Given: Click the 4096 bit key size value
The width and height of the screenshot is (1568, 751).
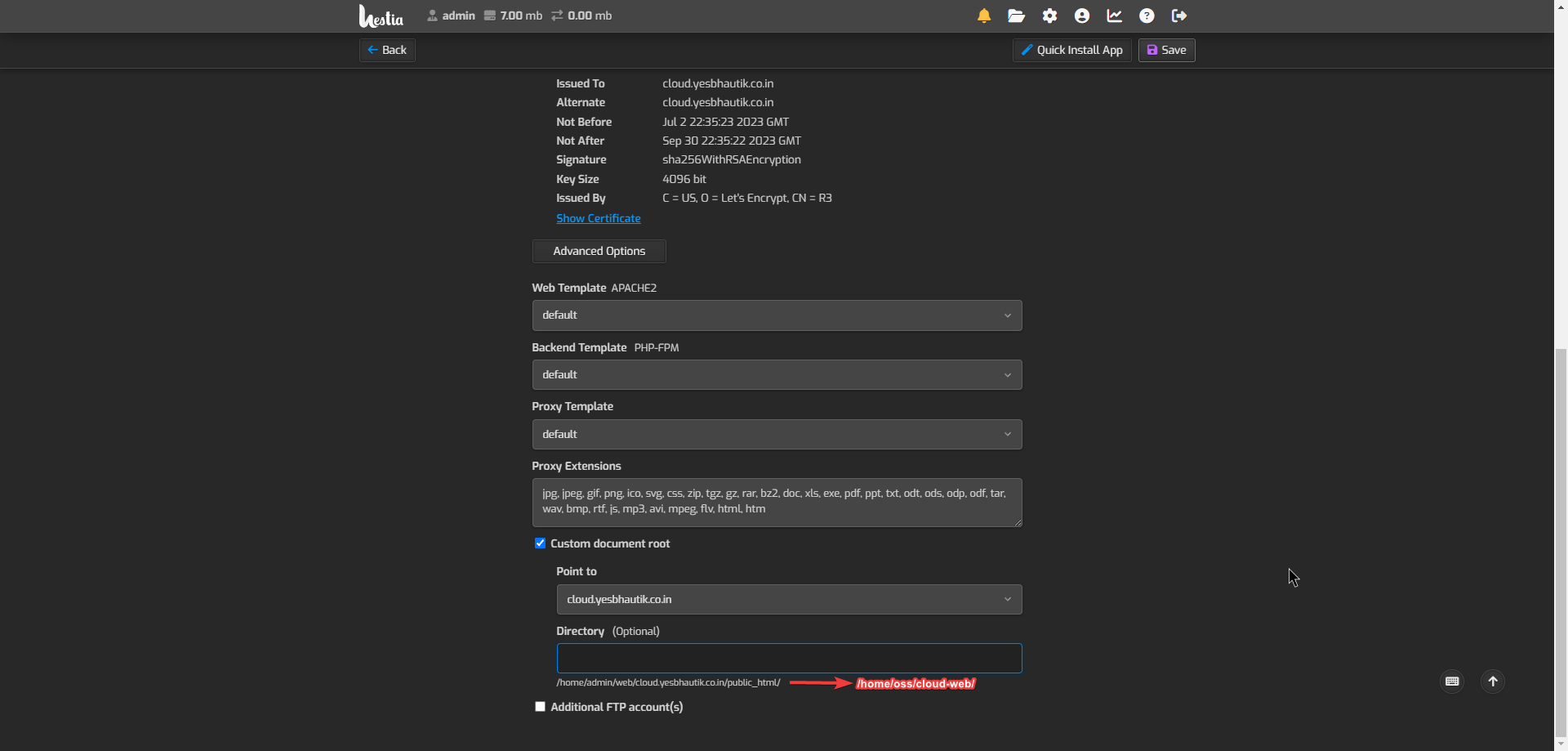Looking at the screenshot, I should pos(684,179).
